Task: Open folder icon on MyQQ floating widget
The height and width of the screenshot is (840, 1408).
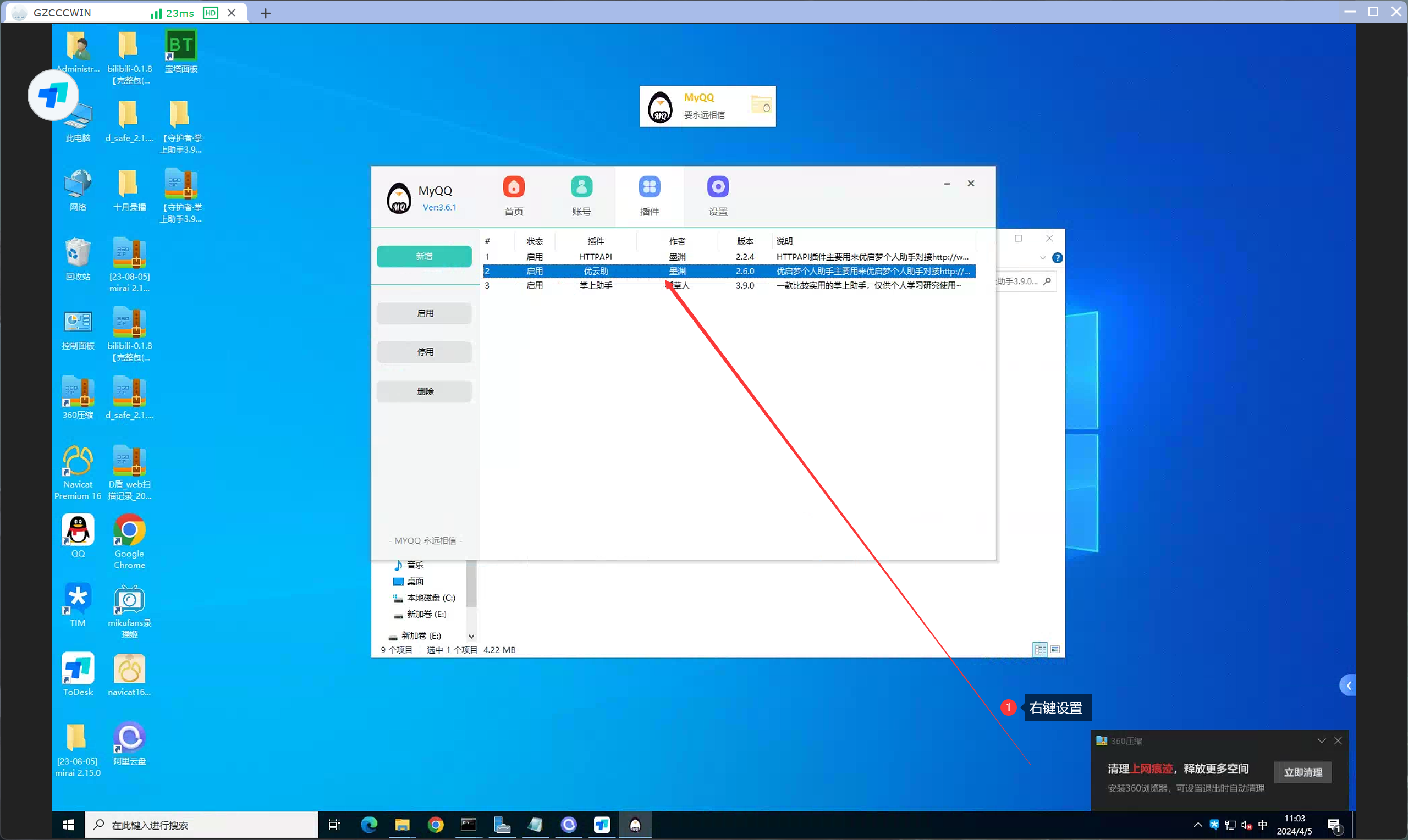Action: click(761, 104)
